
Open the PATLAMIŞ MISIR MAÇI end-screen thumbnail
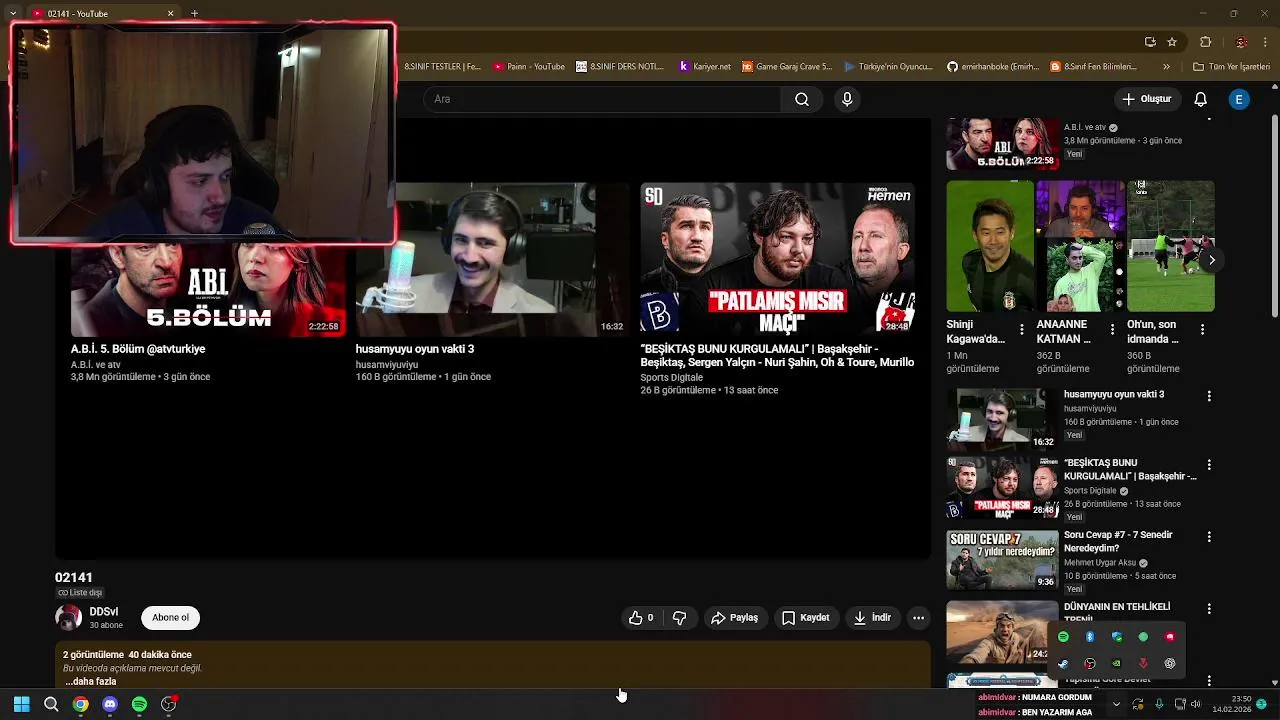pyautogui.click(x=777, y=259)
